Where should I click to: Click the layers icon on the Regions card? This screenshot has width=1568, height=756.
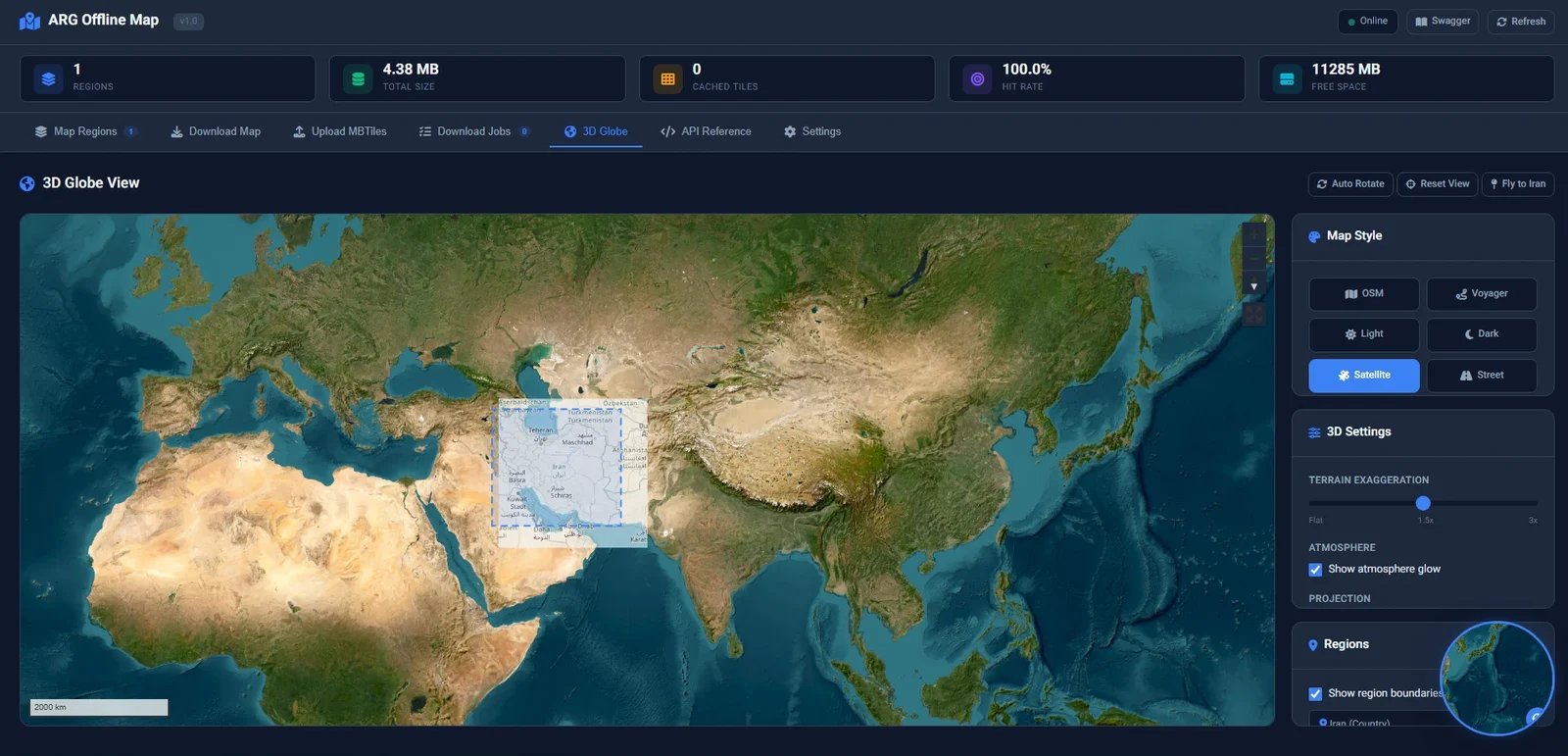(48, 78)
